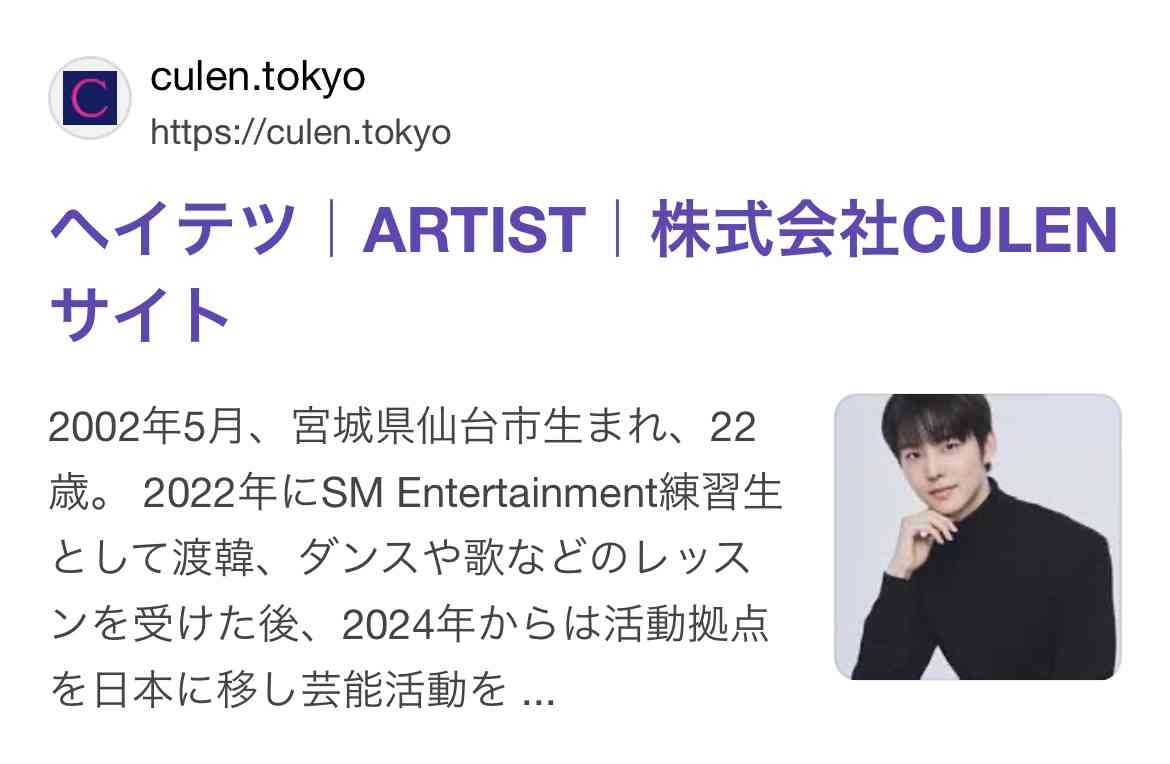
Task: Click the separator bar after ヘイテツ
Action: tap(331, 229)
